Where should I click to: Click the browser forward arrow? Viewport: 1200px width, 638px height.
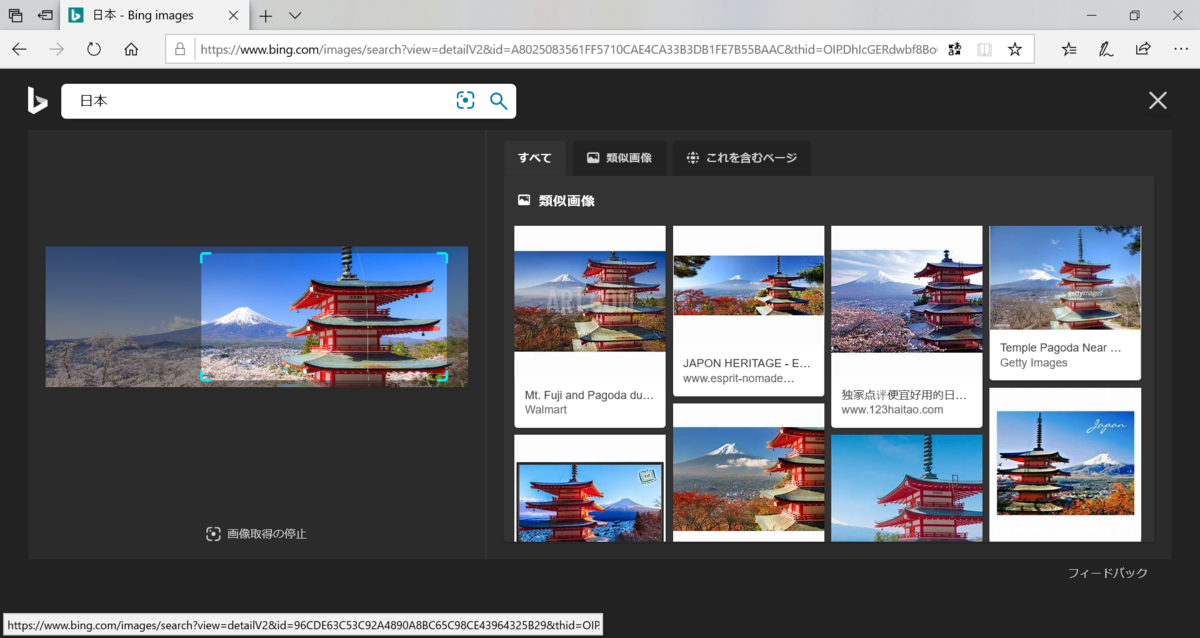[x=57, y=49]
